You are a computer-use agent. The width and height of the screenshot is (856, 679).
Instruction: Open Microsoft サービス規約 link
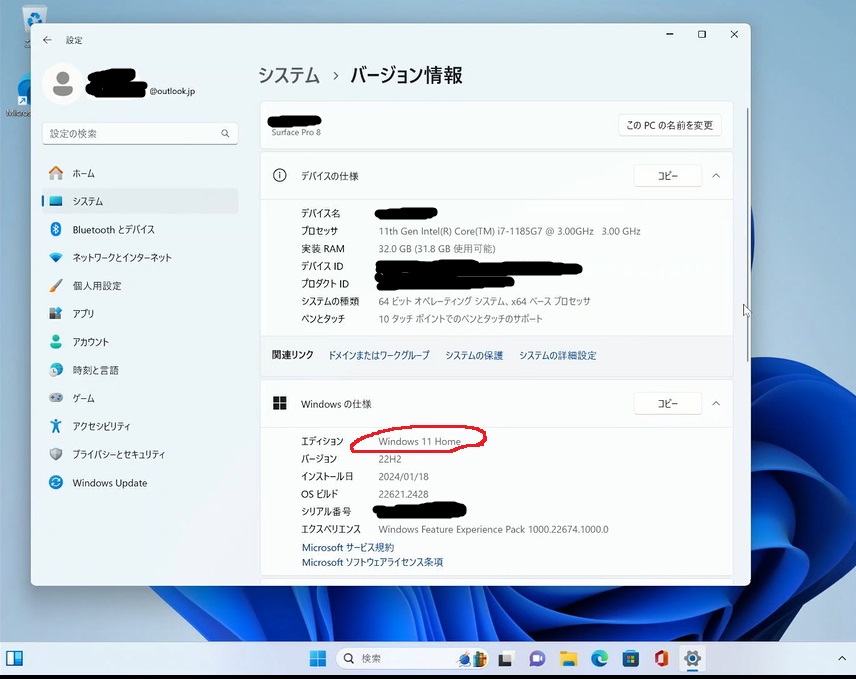pyautogui.click(x=348, y=547)
